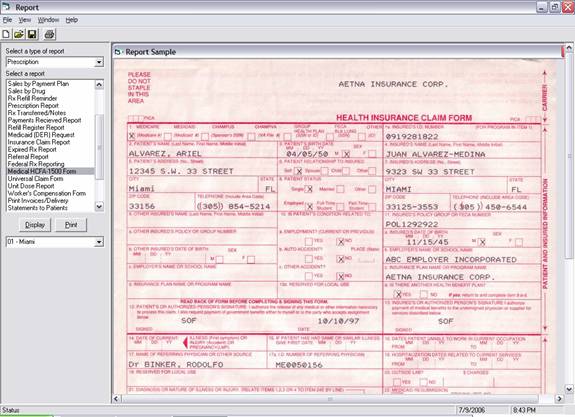Select Rx Refill Reminder report
Screen dimensions: 575x417
pyautogui.click(x=32, y=98)
